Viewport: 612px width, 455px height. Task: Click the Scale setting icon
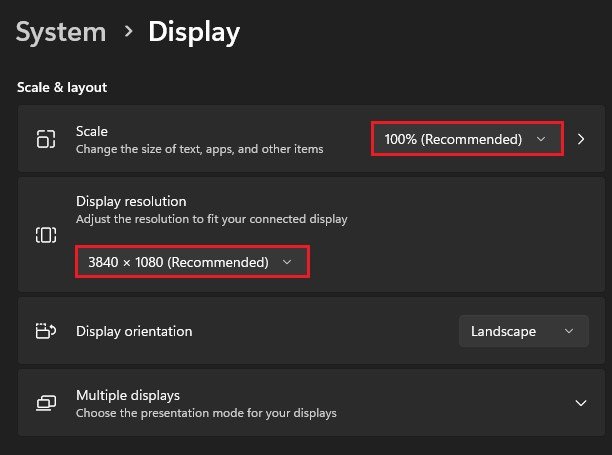(x=46, y=140)
